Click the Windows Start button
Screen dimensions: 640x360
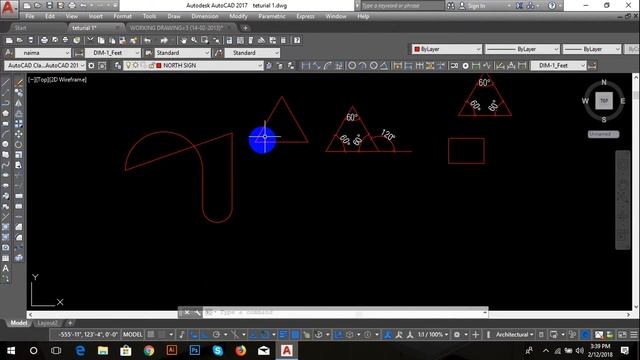click(11, 350)
